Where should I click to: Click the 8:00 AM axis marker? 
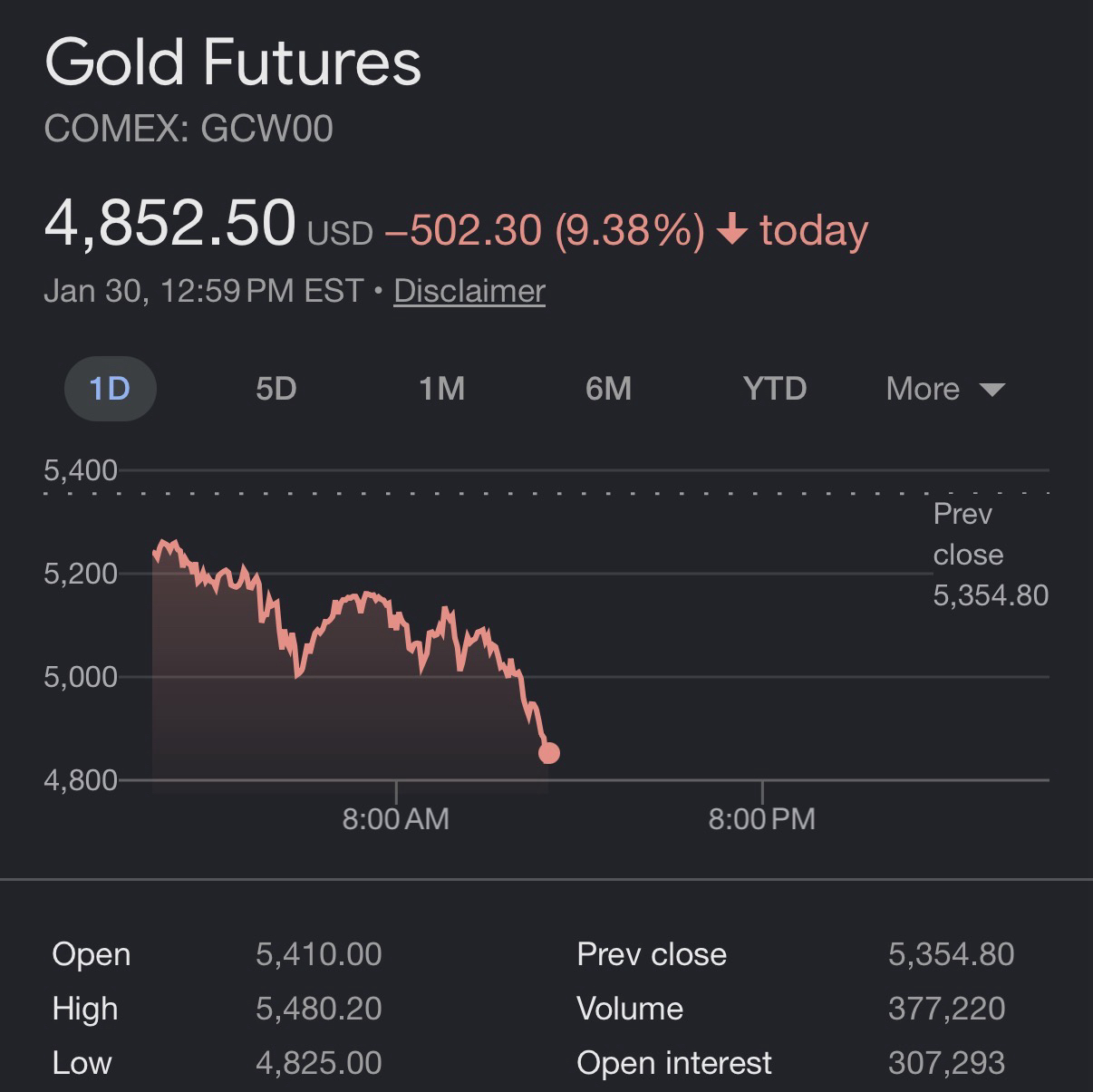tap(396, 819)
